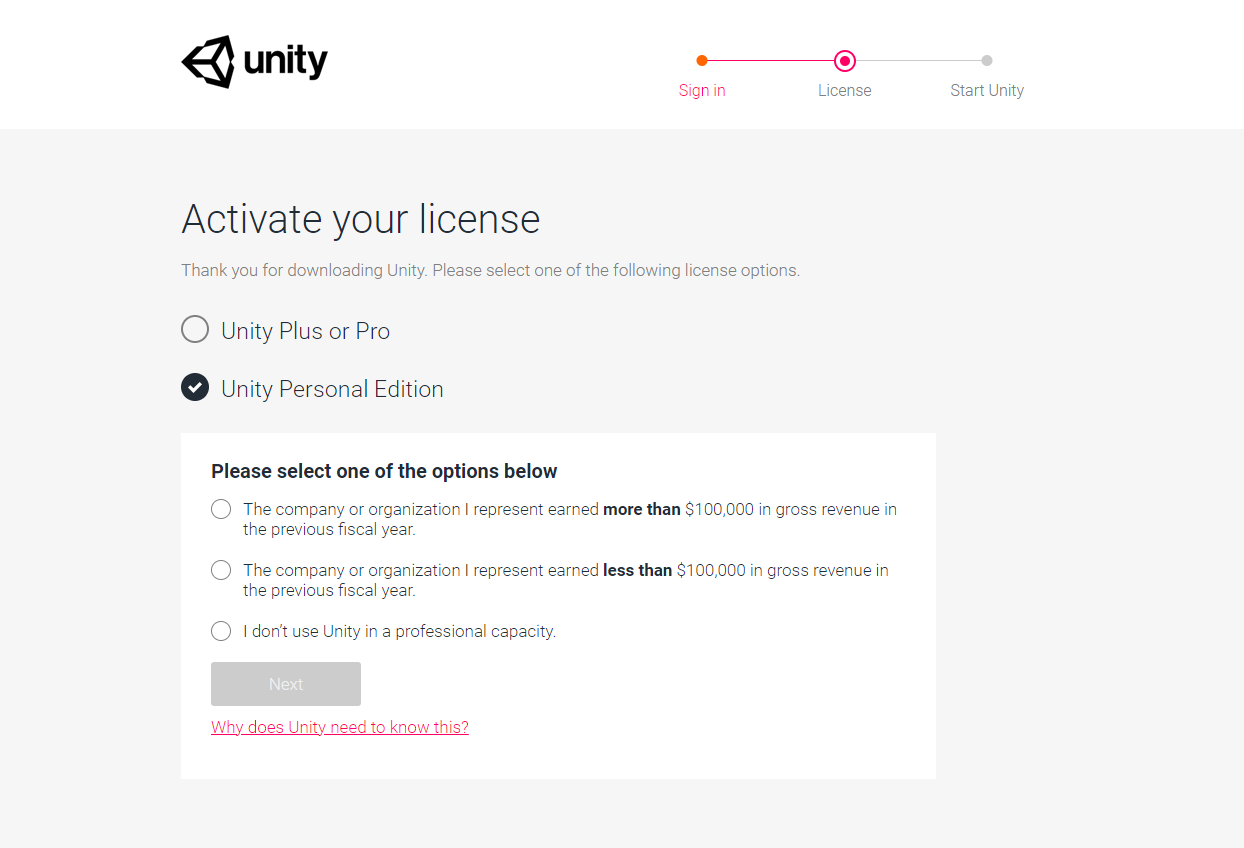Image resolution: width=1244 pixels, height=848 pixels.
Task: Click the gray Start Unity step dot
Action: click(987, 61)
